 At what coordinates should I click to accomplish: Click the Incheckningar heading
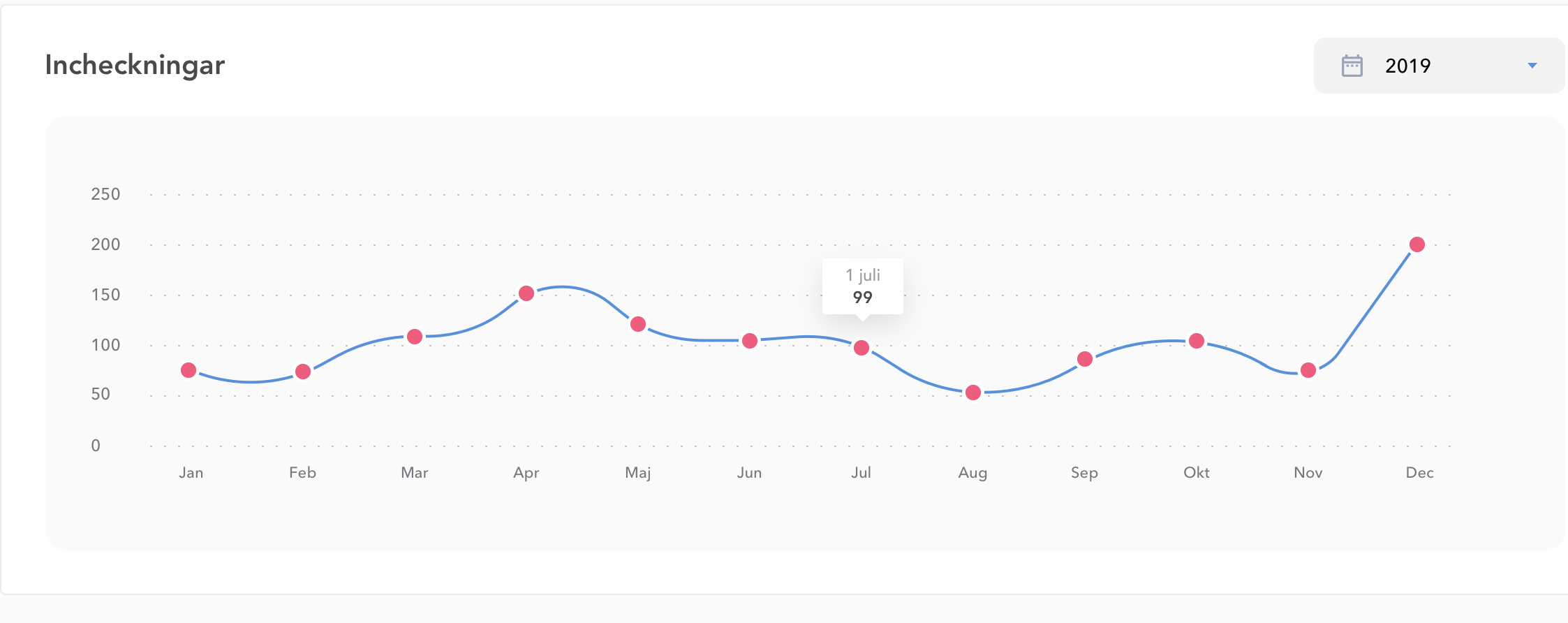point(135,65)
